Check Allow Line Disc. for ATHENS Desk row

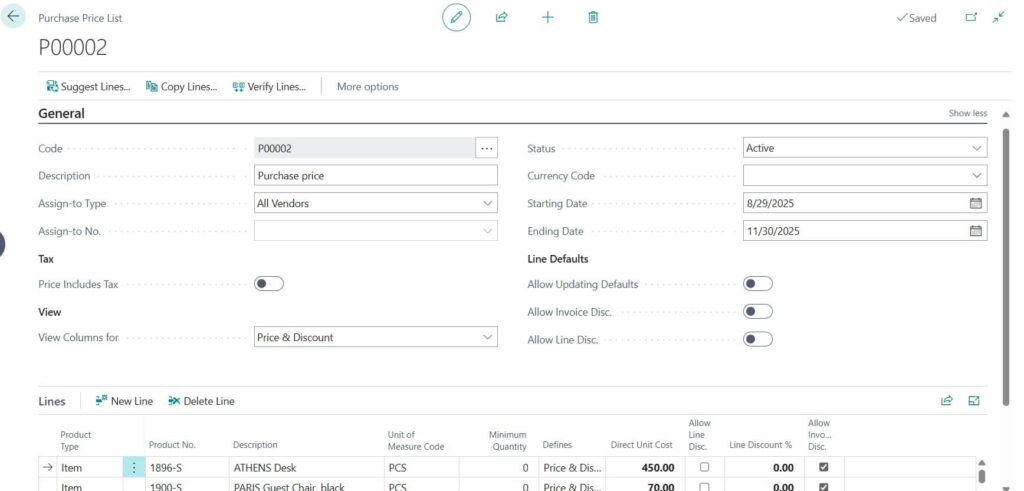(704, 467)
